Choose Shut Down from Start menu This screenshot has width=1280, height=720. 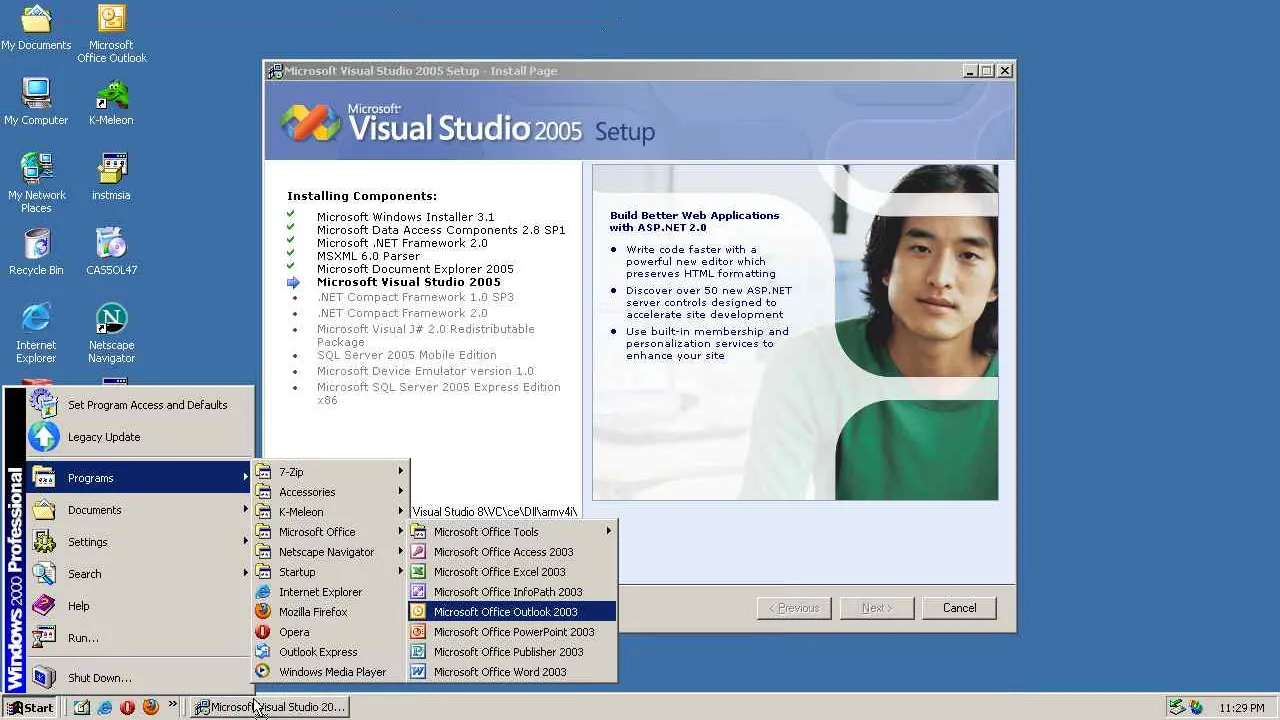click(x=140, y=677)
